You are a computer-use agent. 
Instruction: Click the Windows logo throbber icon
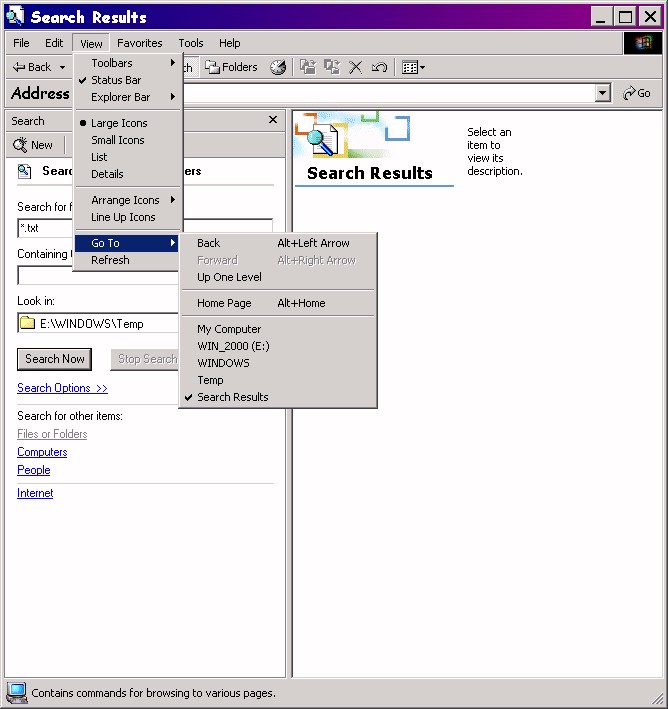pos(642,43)
